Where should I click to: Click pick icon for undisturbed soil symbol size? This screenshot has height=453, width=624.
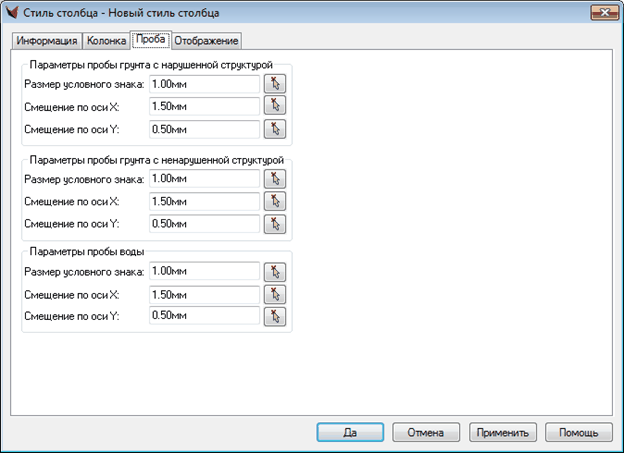tap(275, 178)
